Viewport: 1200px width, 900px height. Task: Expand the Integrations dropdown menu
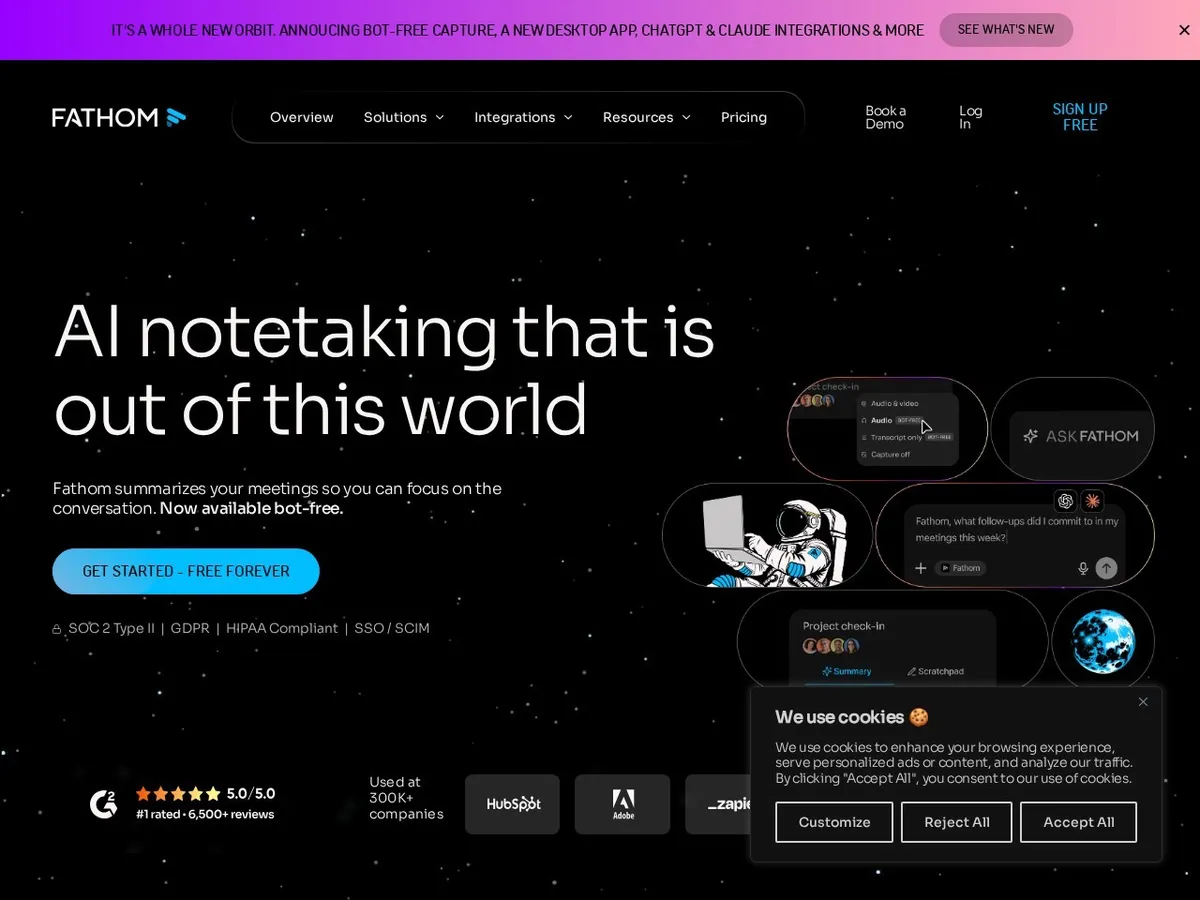[524, 117]
